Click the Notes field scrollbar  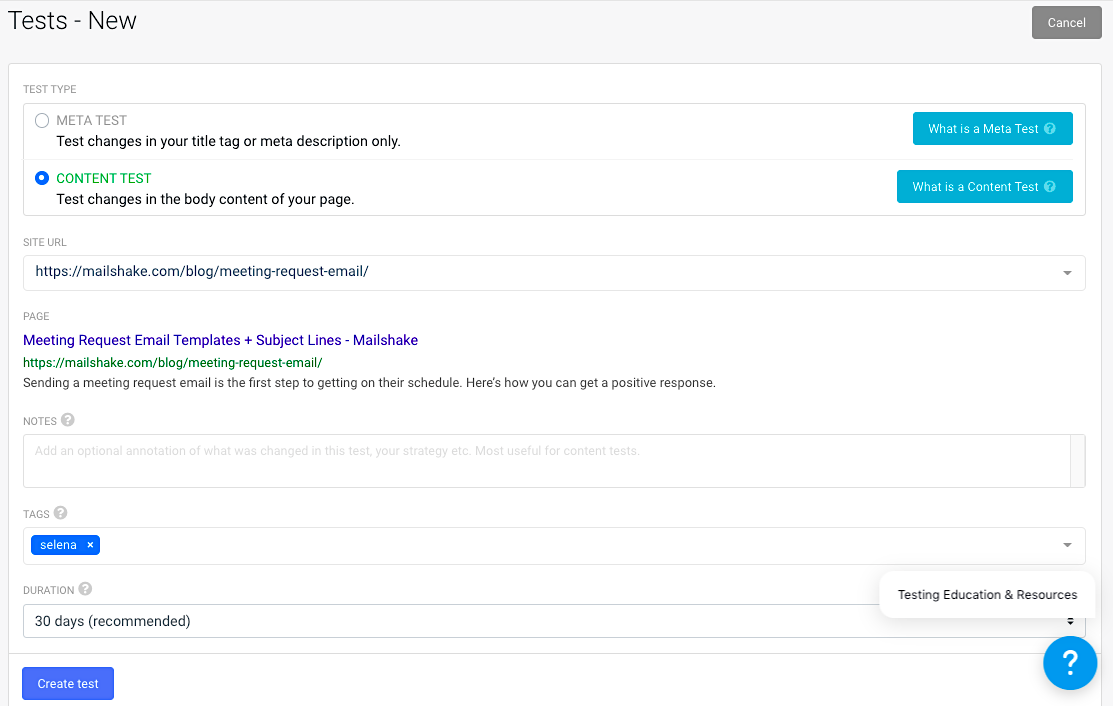pyautogui.click(x=1077, y=461)
